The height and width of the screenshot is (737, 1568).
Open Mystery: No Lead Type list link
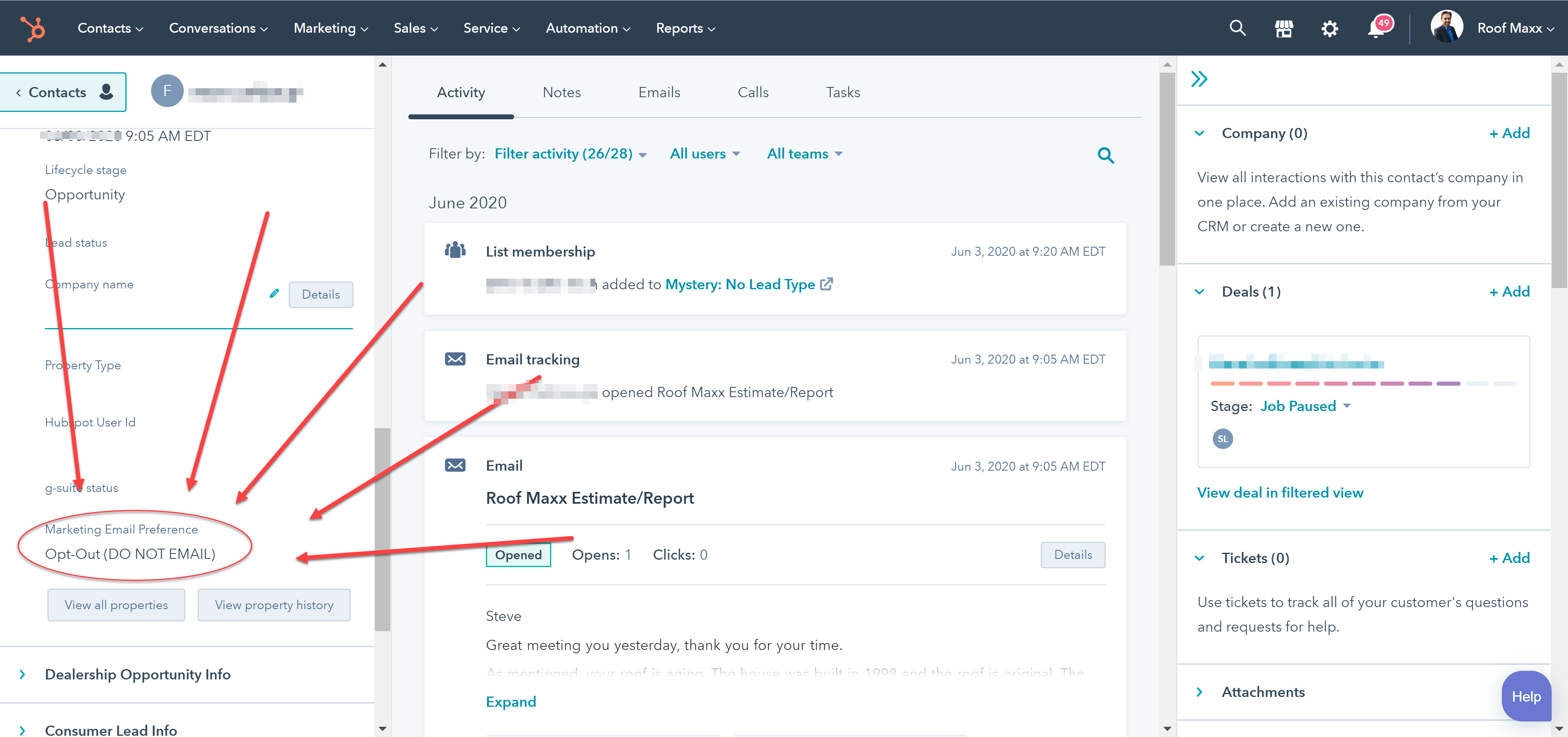739,284
